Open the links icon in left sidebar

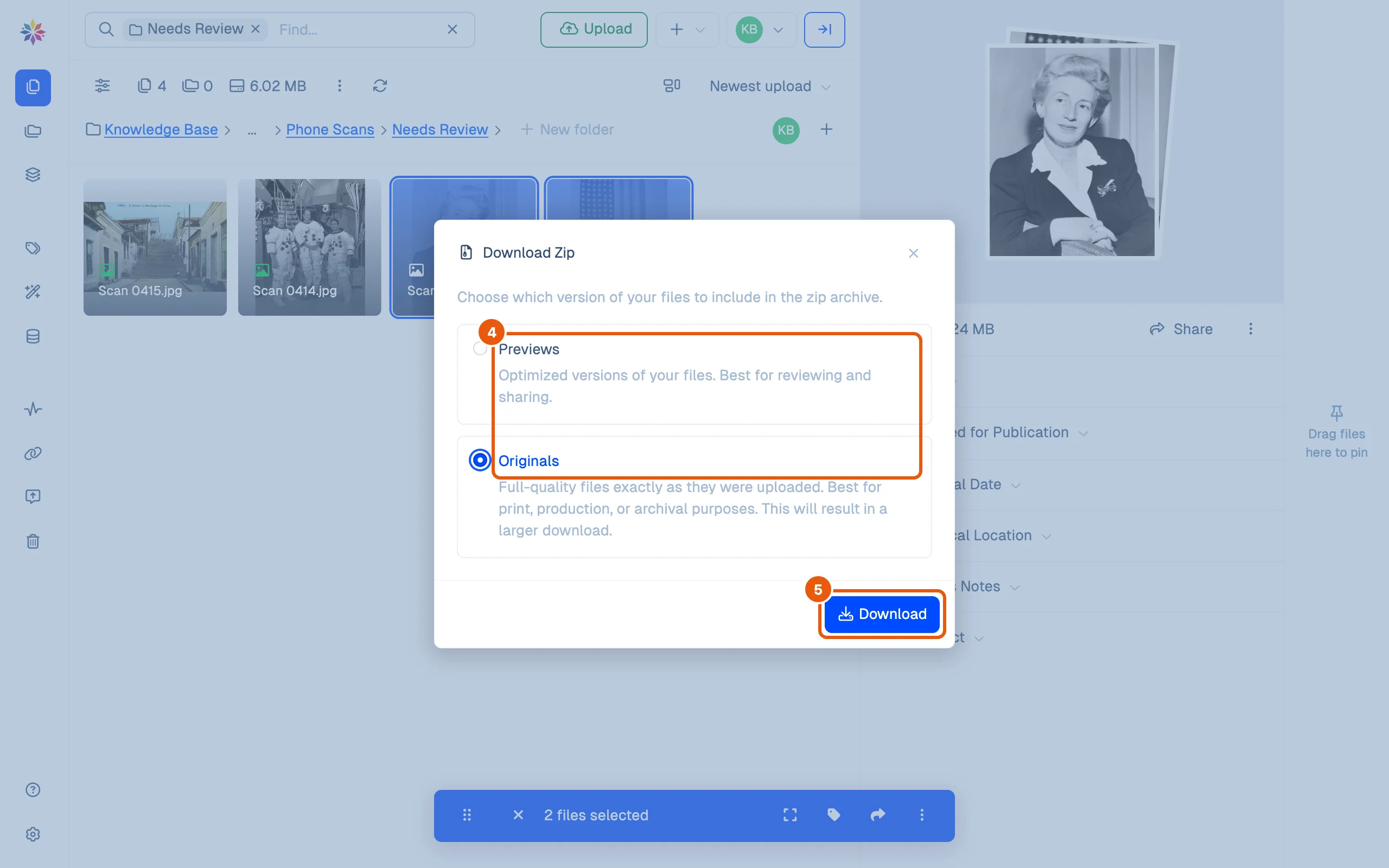pyautogui.click(x=33, y=454)
